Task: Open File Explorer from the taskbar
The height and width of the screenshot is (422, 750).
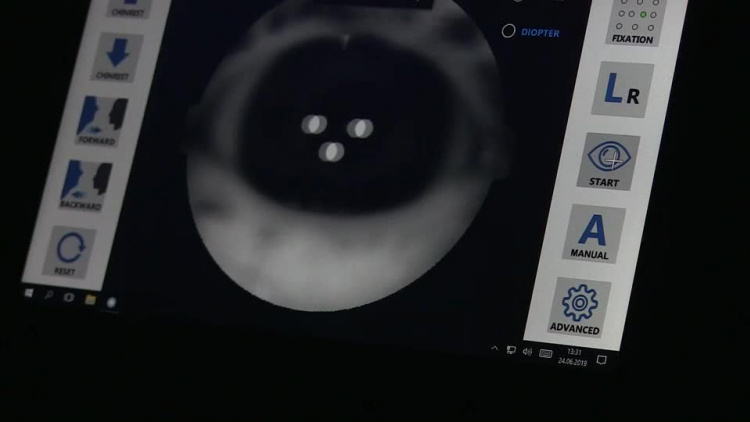Action: tap(90, 300)
